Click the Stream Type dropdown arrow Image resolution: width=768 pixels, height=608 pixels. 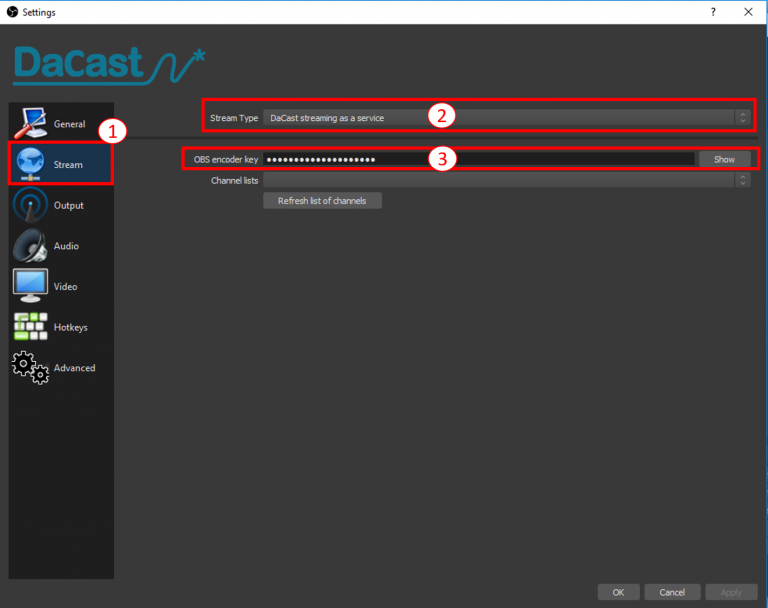(741, 118)
